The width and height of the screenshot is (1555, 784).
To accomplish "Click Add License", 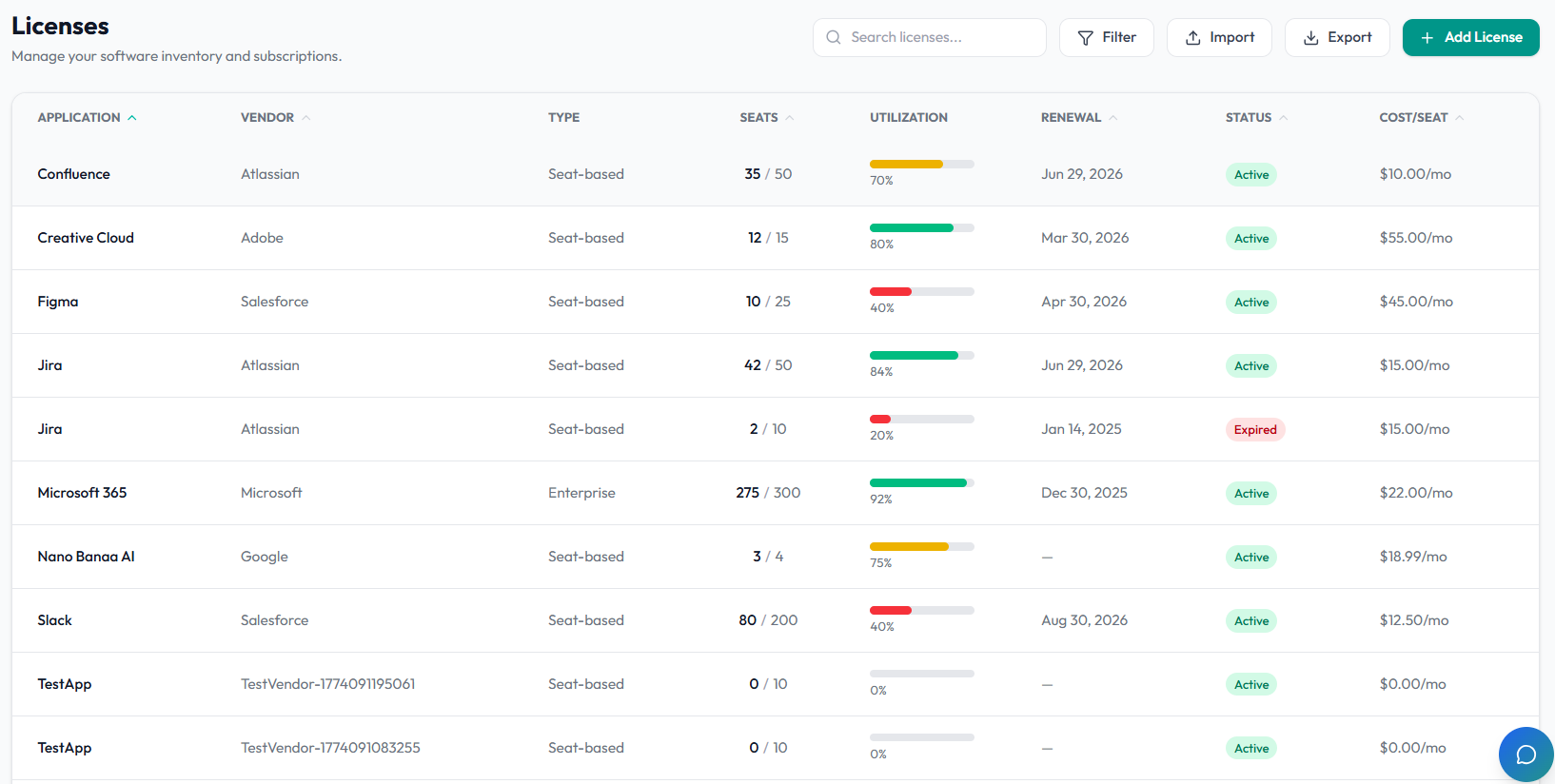I will pos(1470,37).
